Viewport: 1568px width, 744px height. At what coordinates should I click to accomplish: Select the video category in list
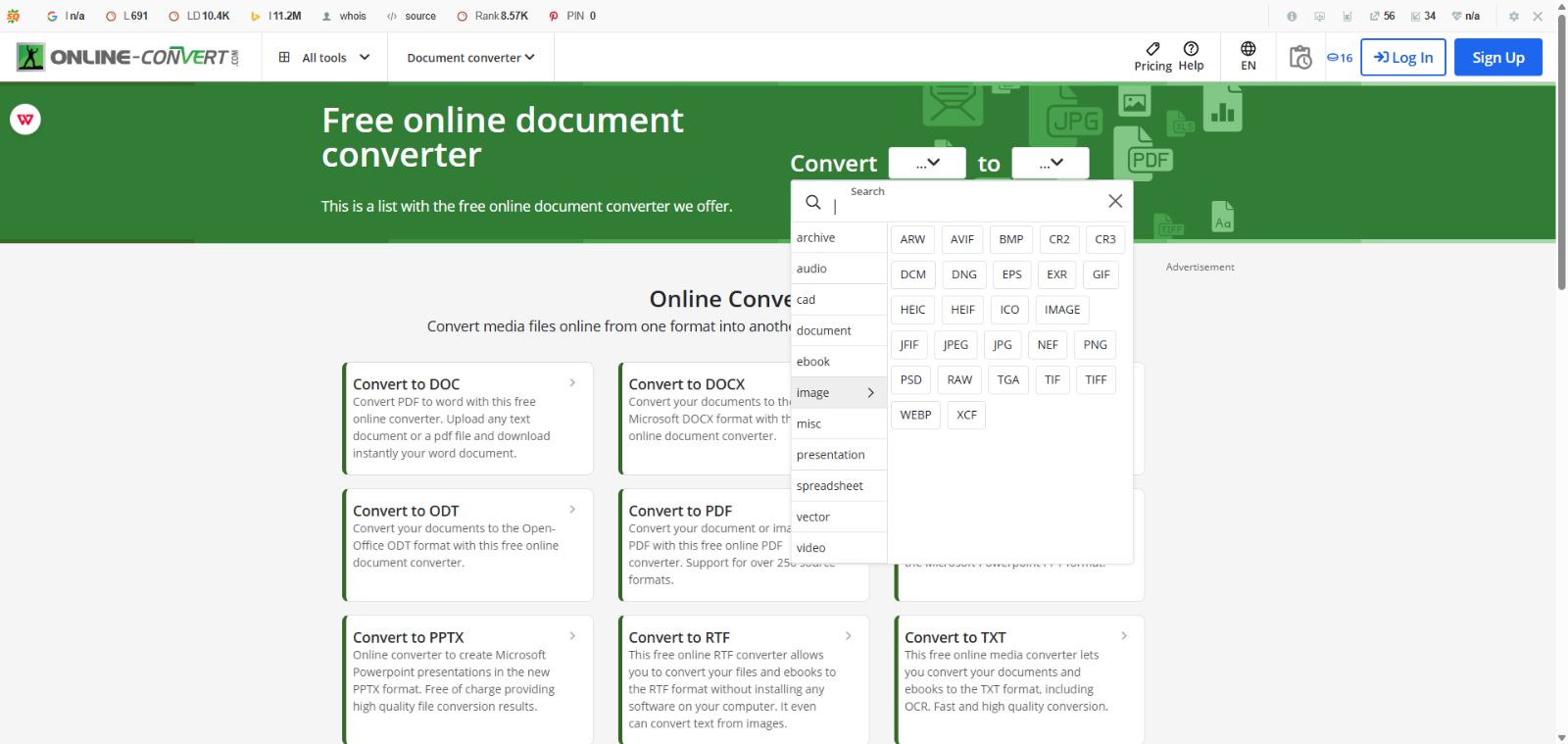click(811, 548)
